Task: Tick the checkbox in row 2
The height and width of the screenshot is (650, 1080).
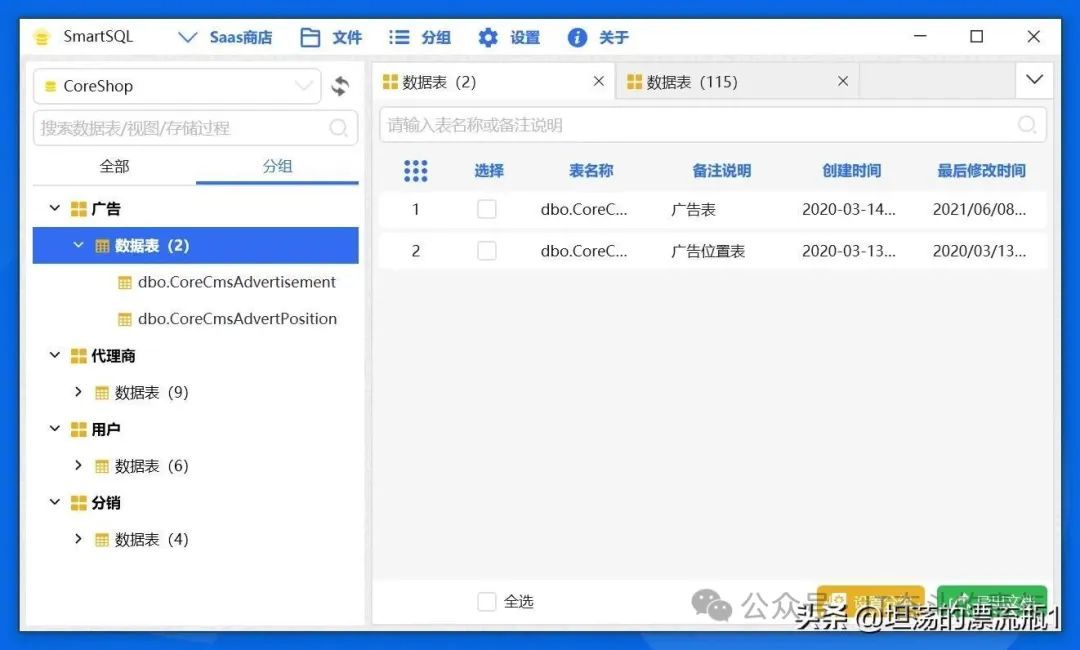Action: [487, 251]
